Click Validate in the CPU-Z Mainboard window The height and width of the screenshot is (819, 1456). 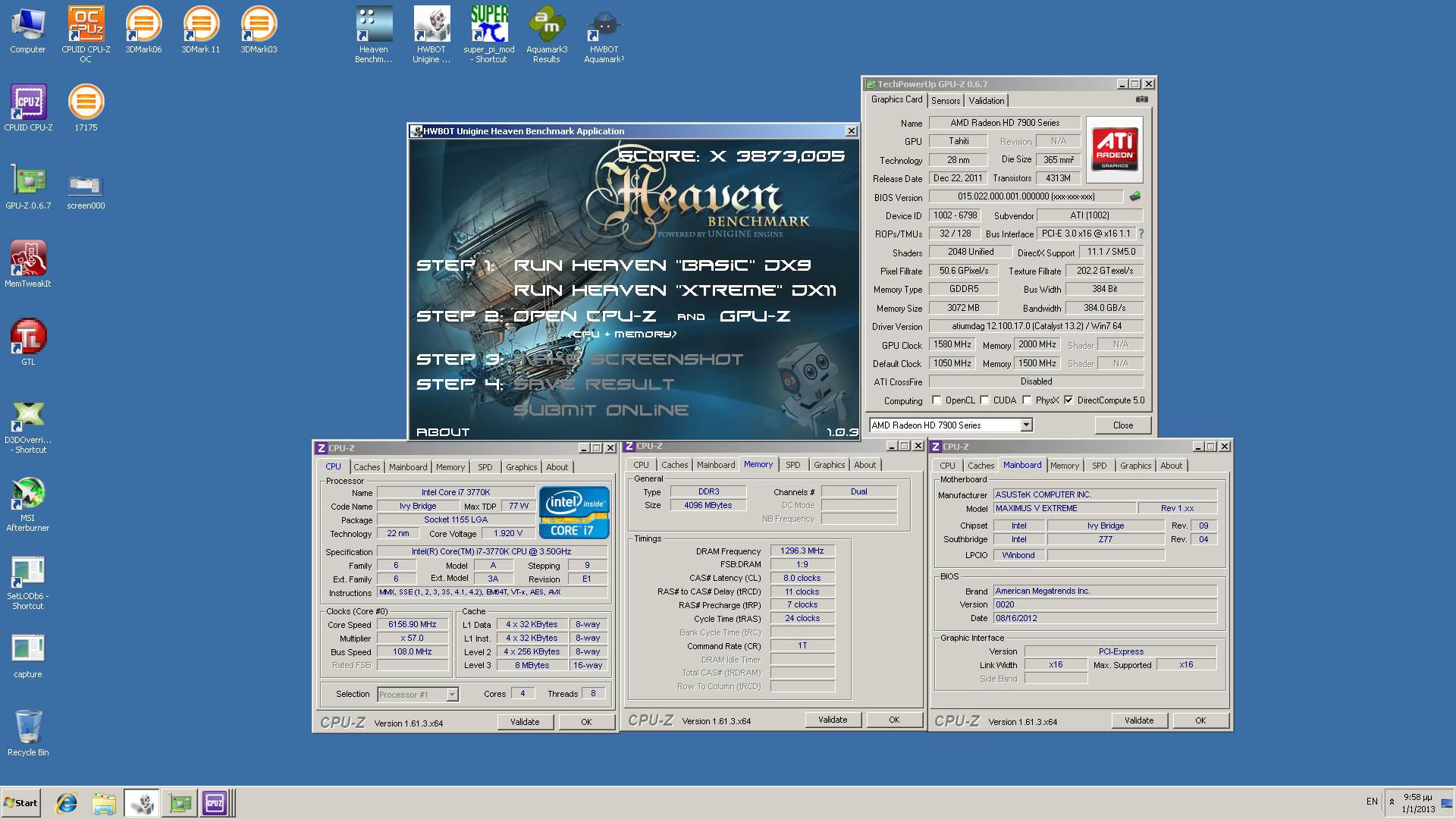point(1139,720)
